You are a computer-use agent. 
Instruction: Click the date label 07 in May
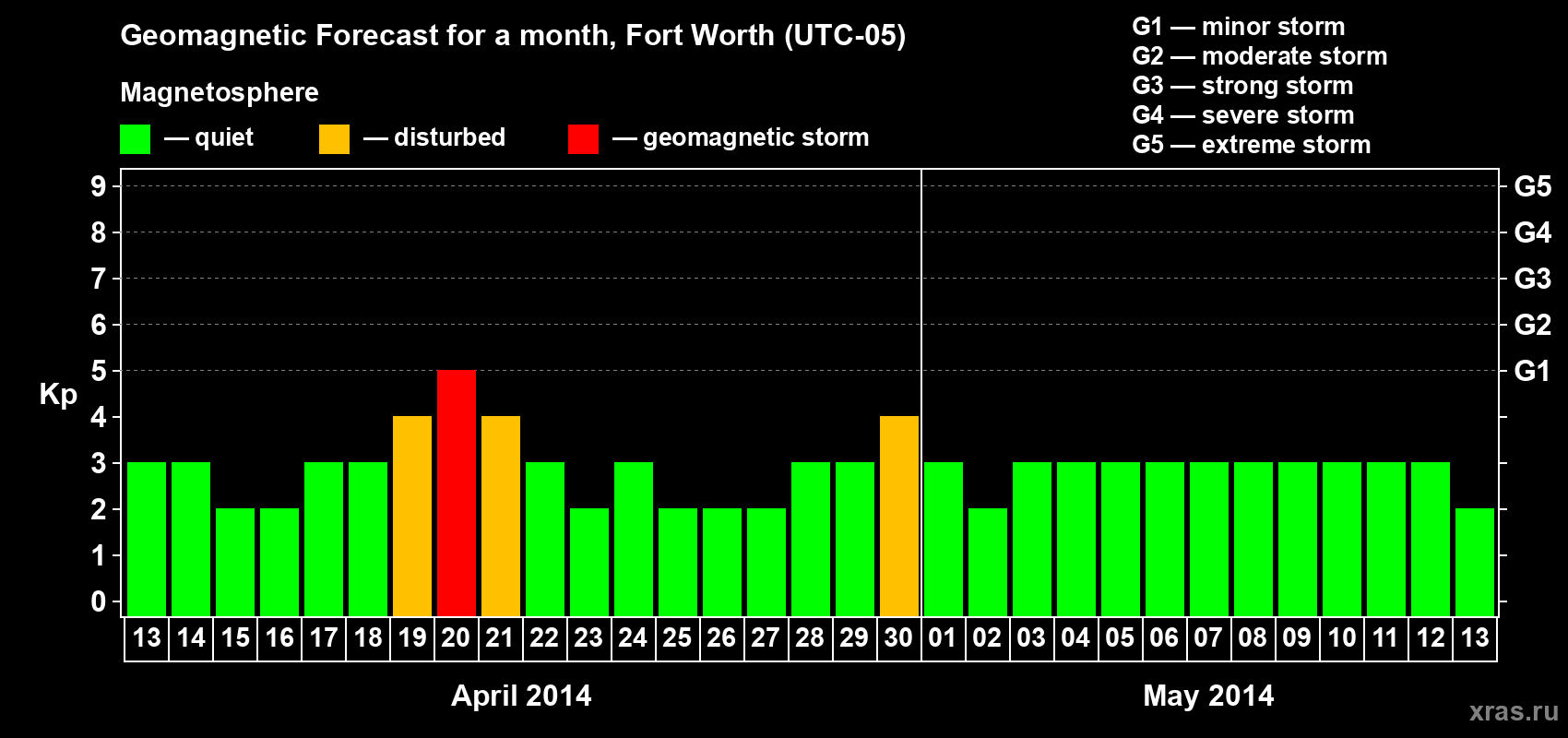click(1209, 638)
